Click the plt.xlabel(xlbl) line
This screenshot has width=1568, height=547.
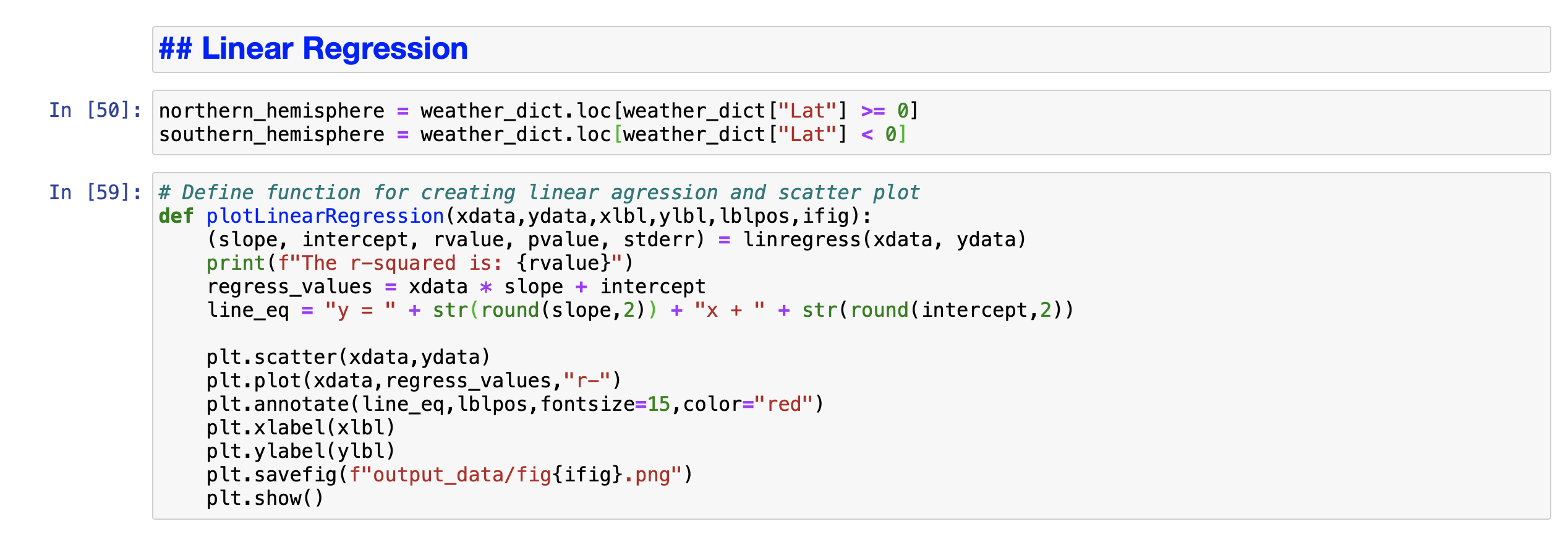tap(301, 428)
